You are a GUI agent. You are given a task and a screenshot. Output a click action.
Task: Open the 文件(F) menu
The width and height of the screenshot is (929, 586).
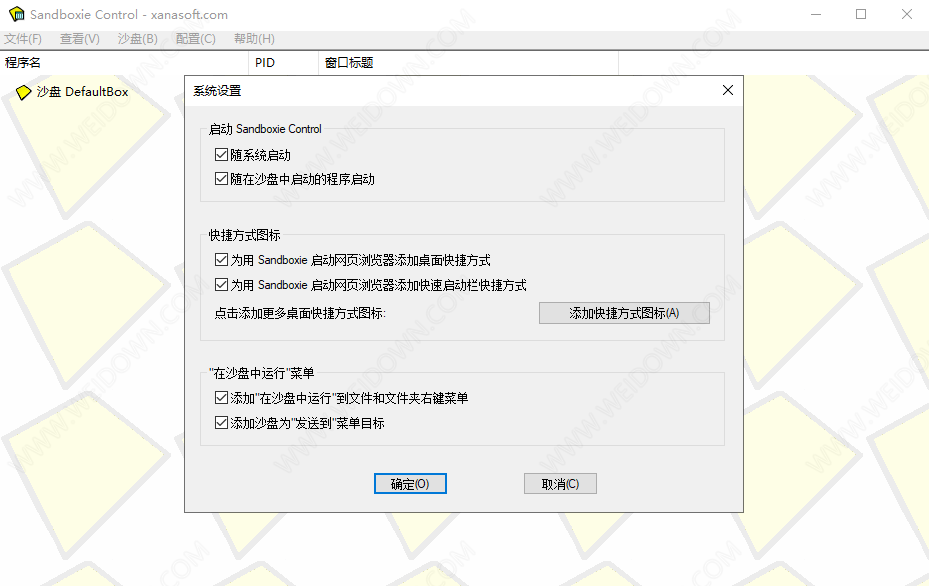click(23, 39)
